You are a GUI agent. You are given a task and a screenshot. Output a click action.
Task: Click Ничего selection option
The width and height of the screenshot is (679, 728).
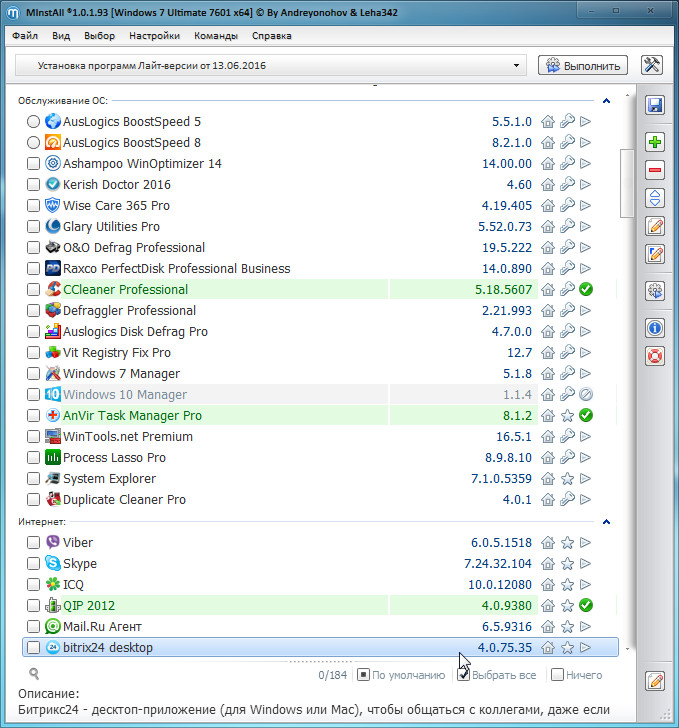point(576,675)
